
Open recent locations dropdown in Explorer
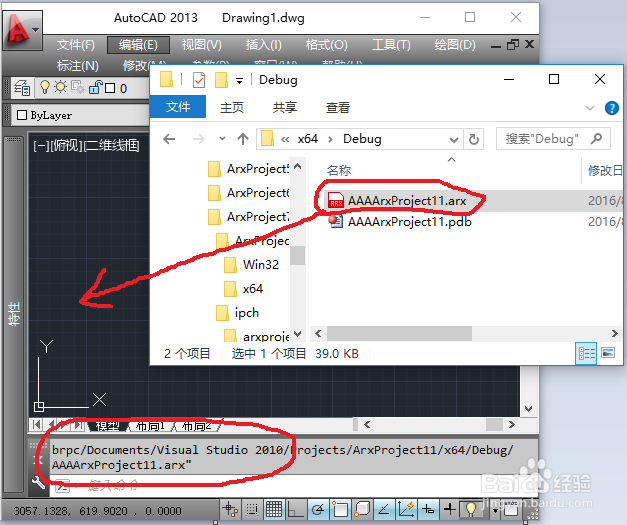222,139
